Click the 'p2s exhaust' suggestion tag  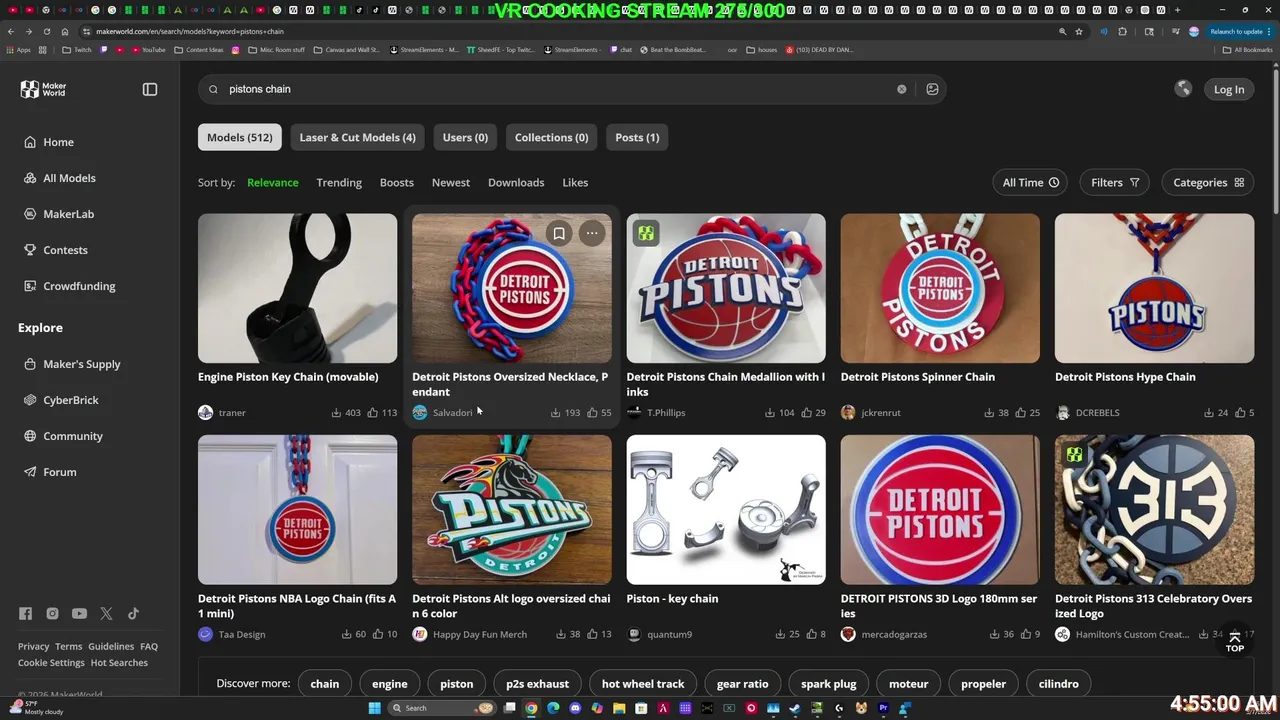(x=537, y=684)
